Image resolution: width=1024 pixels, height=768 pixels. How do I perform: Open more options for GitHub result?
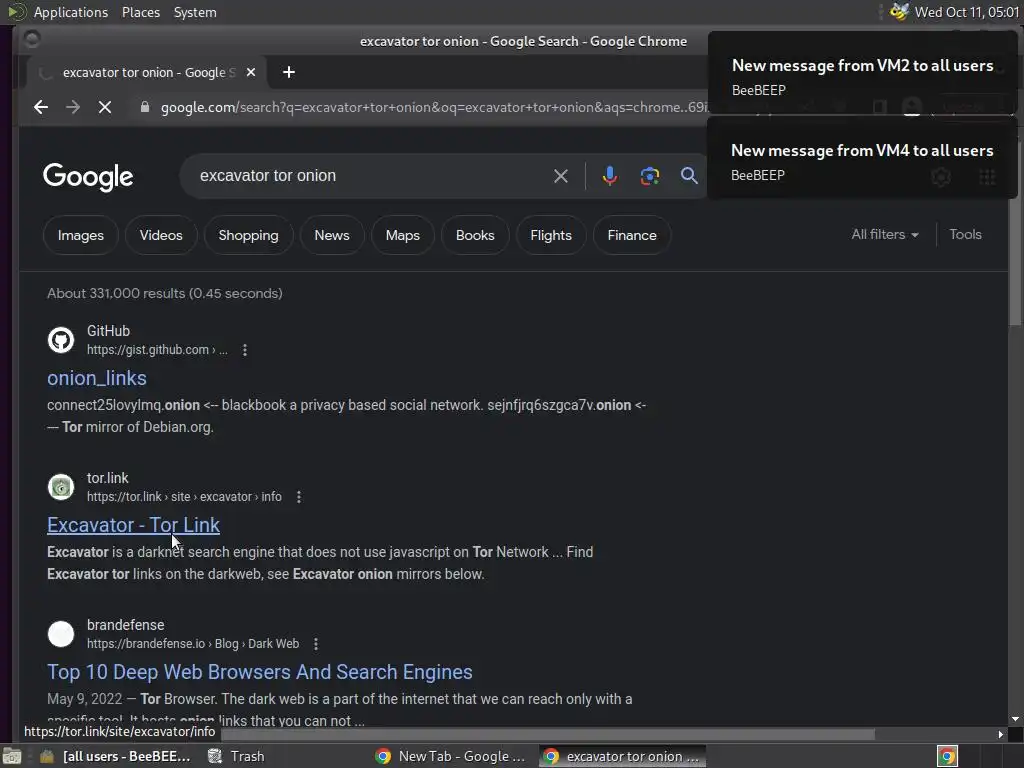(245, 350)
